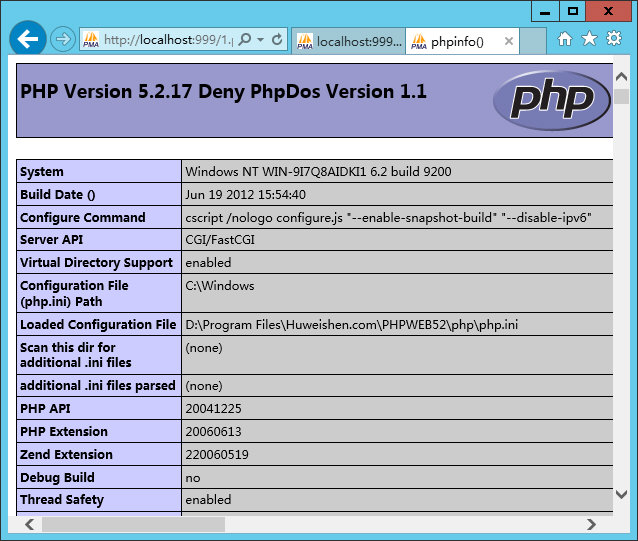Switch to the localhost:999... tab
This screenshot has width=638, height=541.
tap(349, 41)
